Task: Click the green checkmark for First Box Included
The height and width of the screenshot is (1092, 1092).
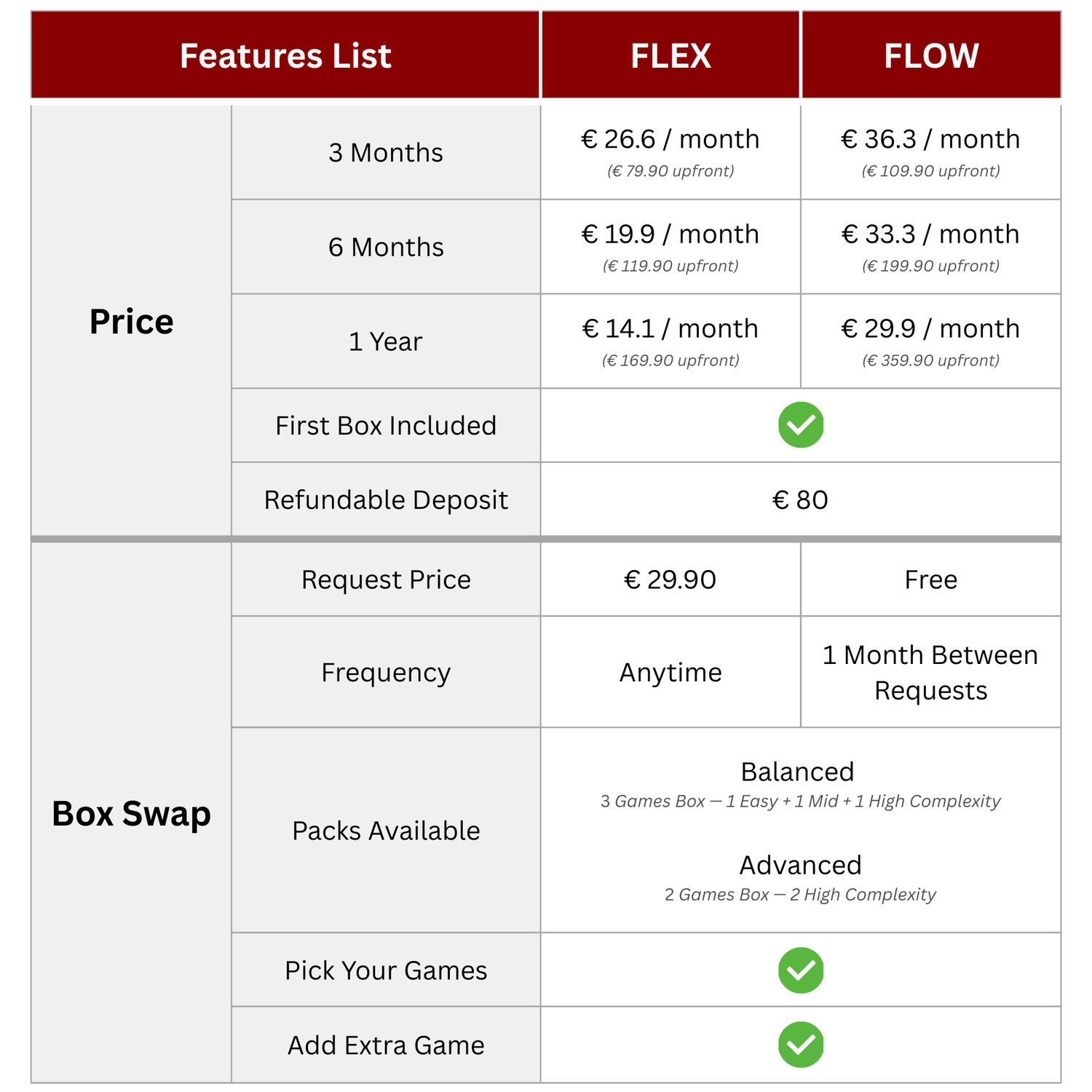Action: tap(801, 425)
